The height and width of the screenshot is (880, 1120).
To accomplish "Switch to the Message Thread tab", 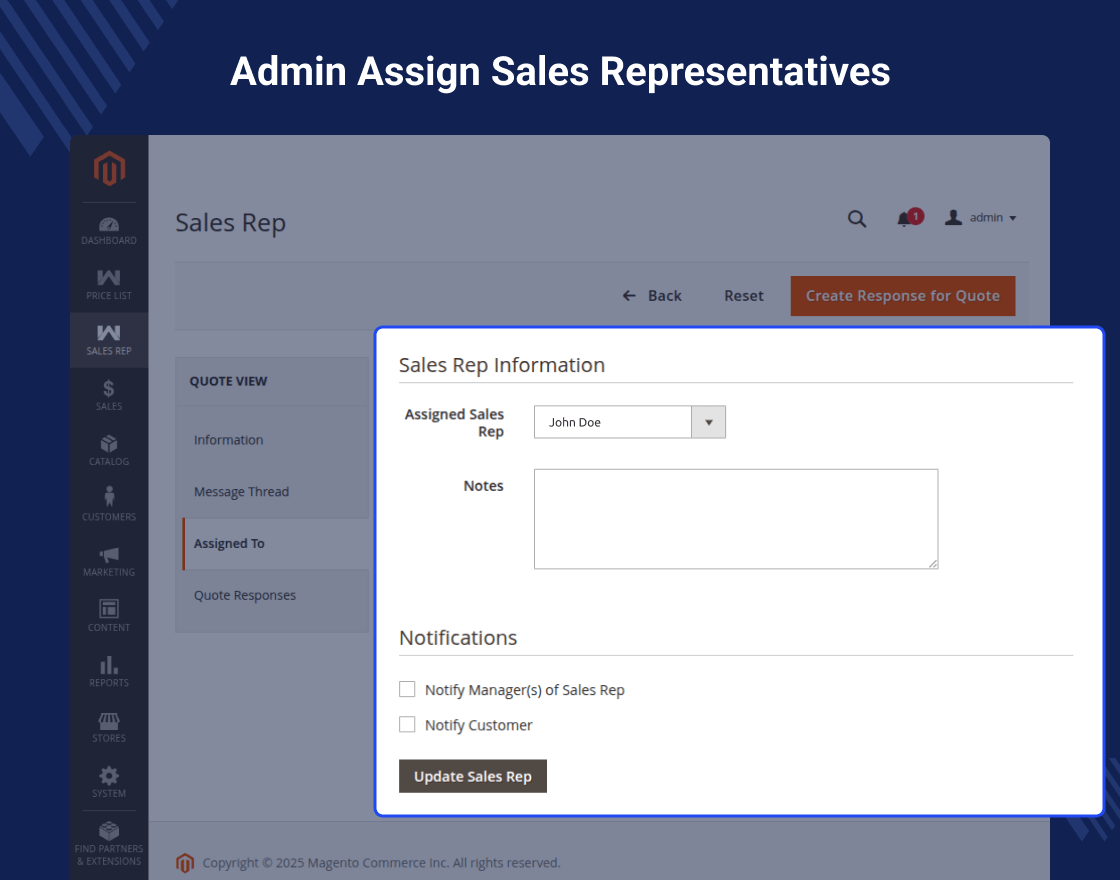I will (x=241, y=492).
